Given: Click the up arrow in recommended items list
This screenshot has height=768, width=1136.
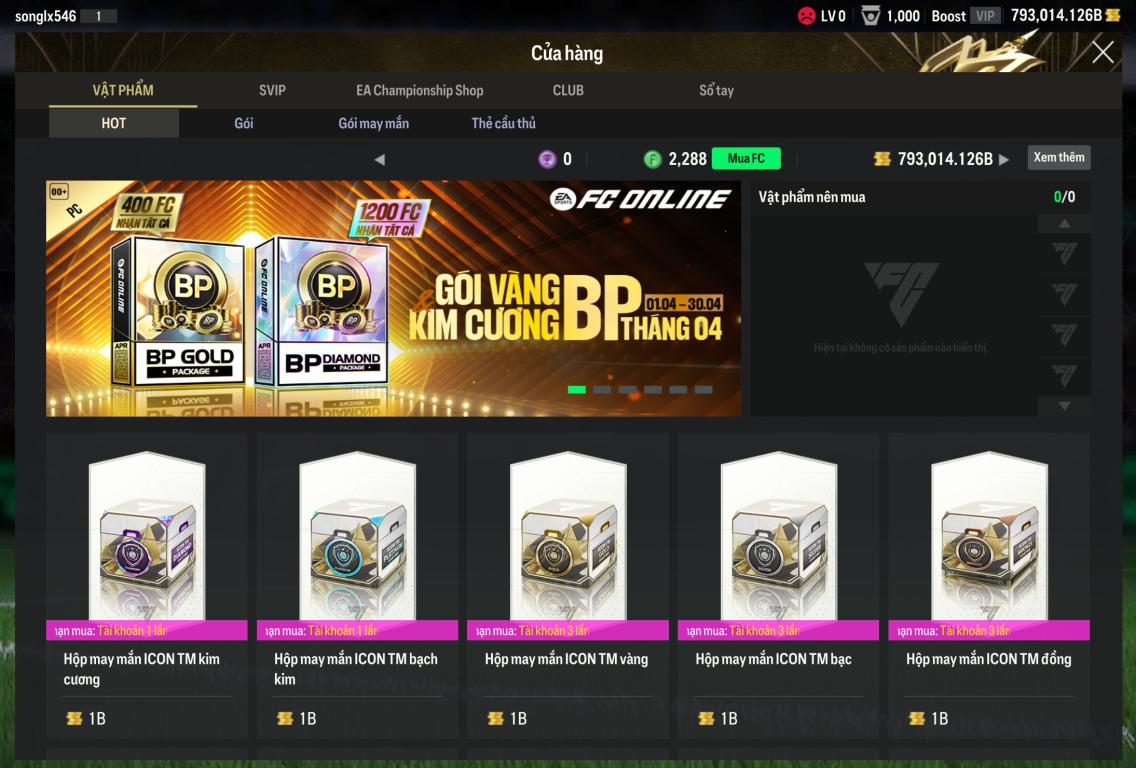Looking at the screenshot, I should click(x=1064, y=224).
